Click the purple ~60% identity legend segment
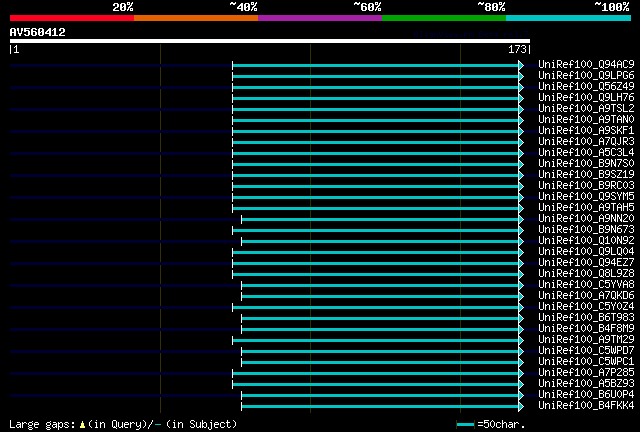The height and width of the screenshot is (432, 640). (x=320, y=18)
